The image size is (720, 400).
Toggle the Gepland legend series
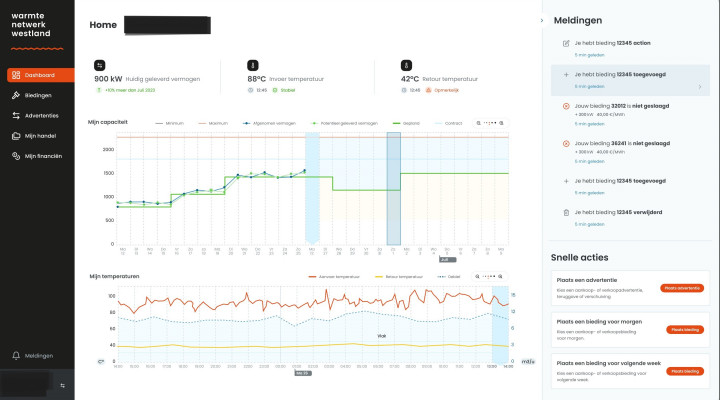406,123
